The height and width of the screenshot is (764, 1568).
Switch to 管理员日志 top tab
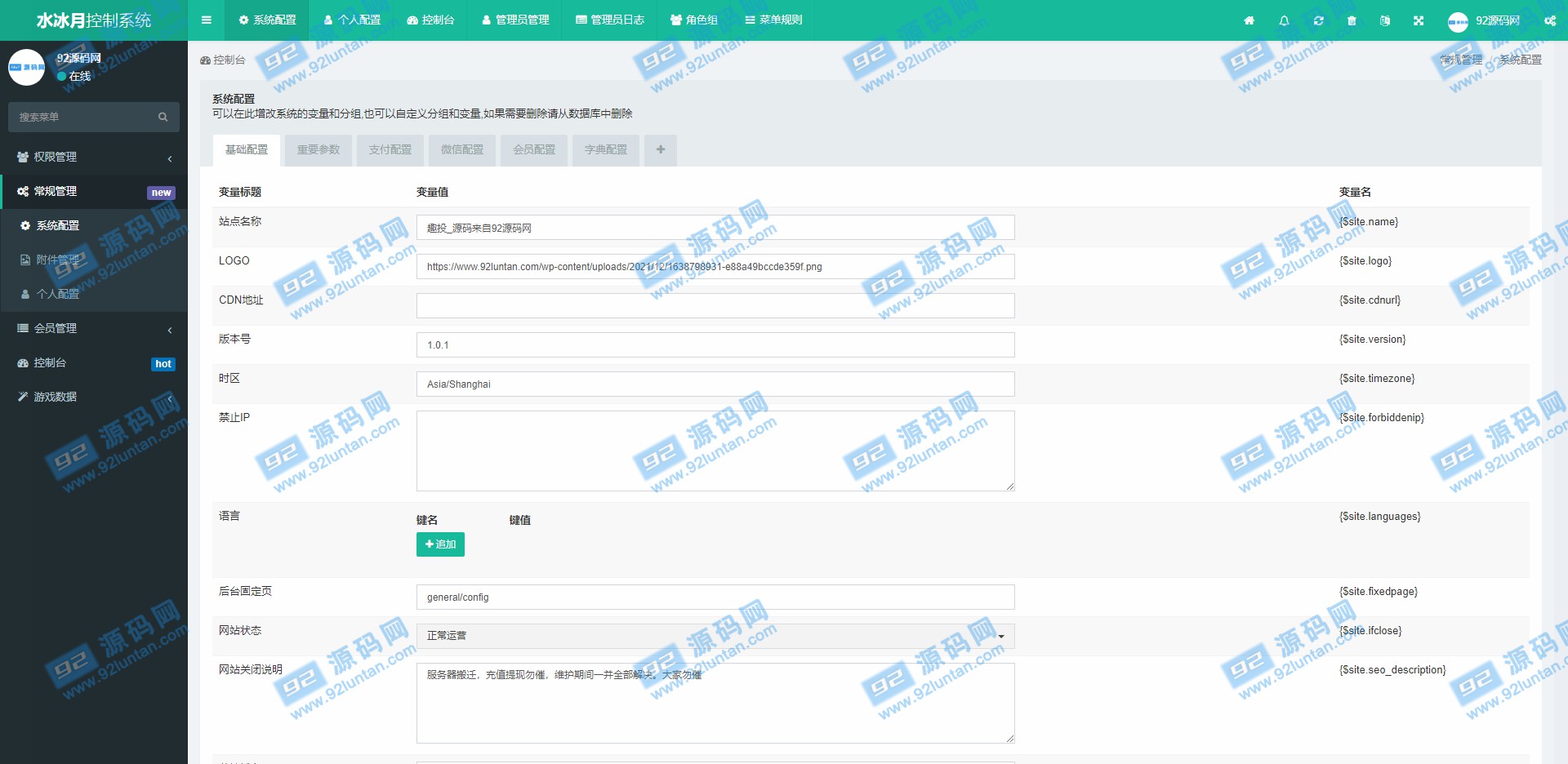point(610,20)
